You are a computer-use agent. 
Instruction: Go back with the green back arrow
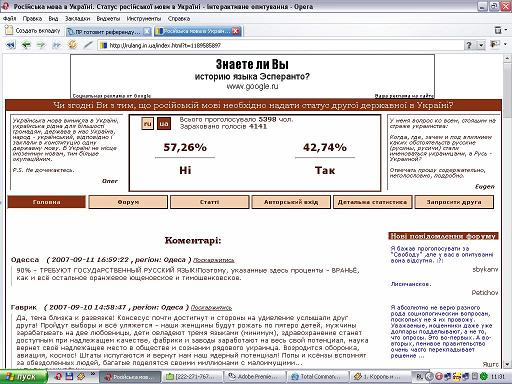(26, 45)
